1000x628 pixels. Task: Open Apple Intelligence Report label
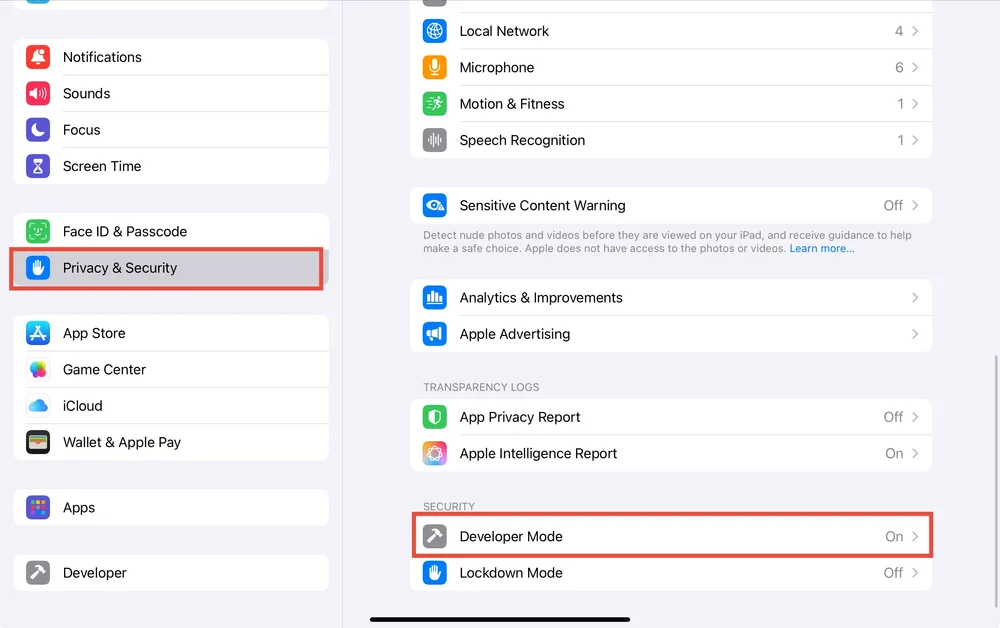tap(538, 454)
